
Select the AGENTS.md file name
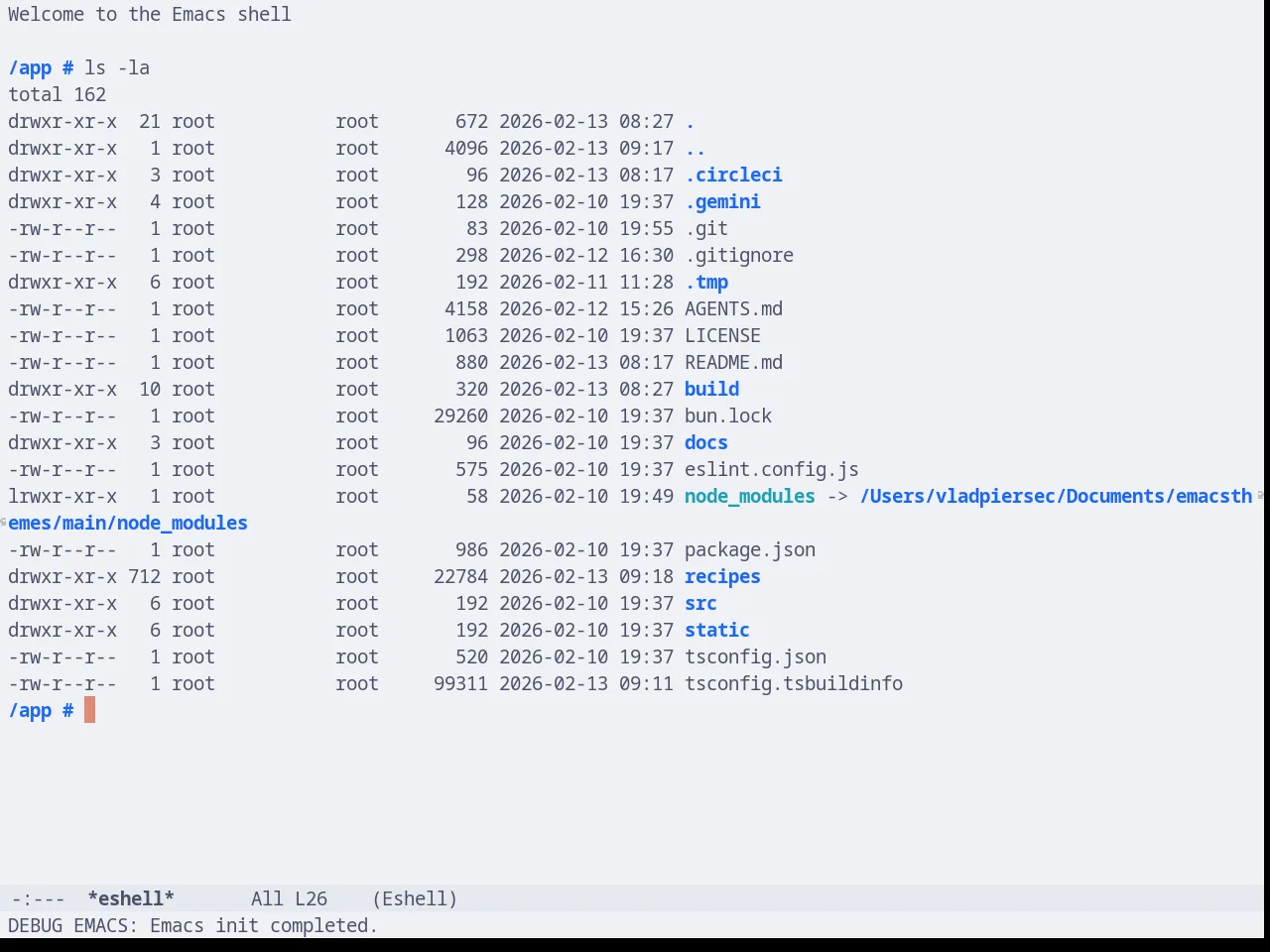(733, 308)
